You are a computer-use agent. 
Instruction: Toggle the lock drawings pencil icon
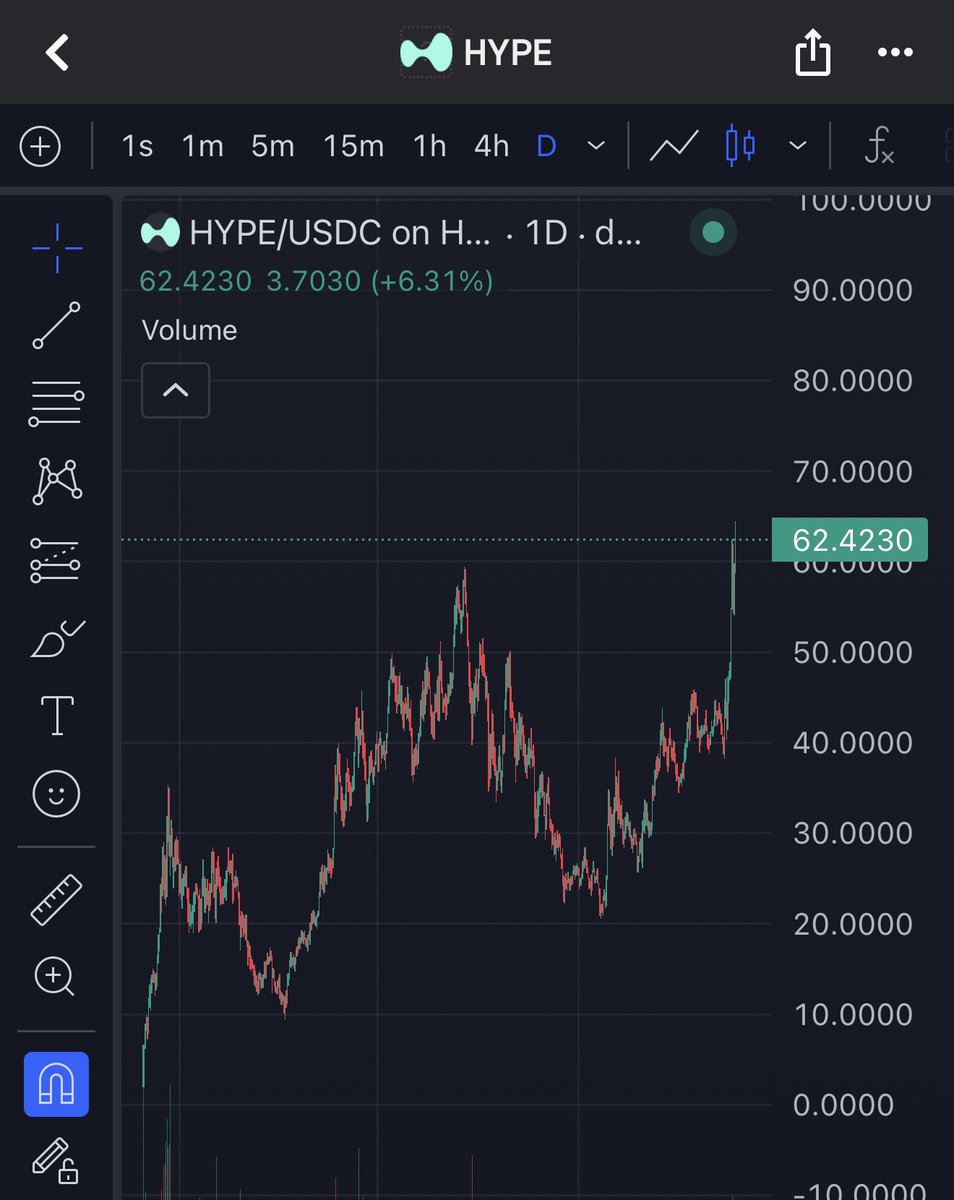click(57, 1160)
